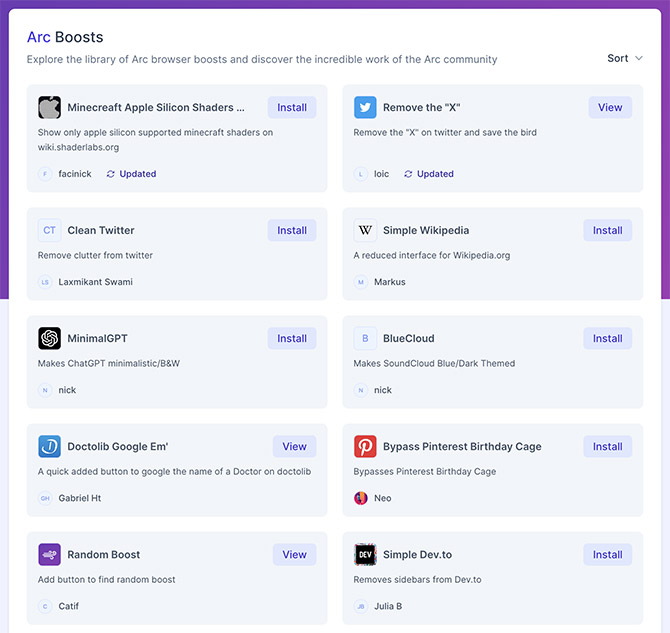Install the Minecraft Apple Silicon Shaders boost
Image resolution: width=670 pixels, height=633 pixels.
pos(292,107)
